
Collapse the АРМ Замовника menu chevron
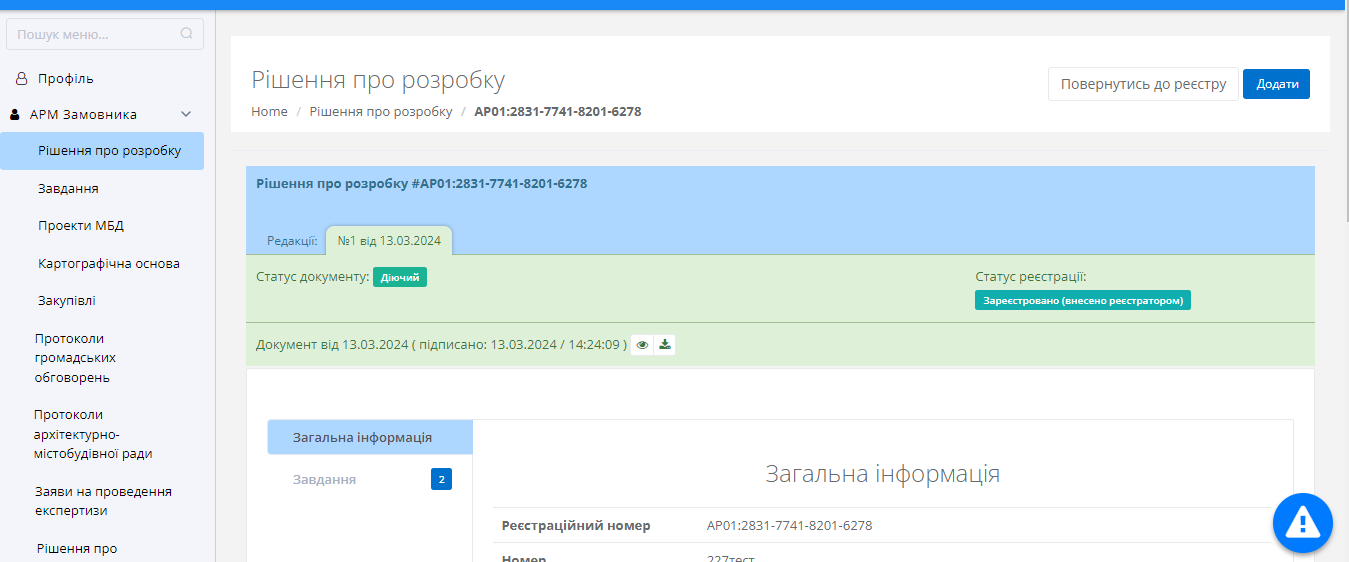186,115
